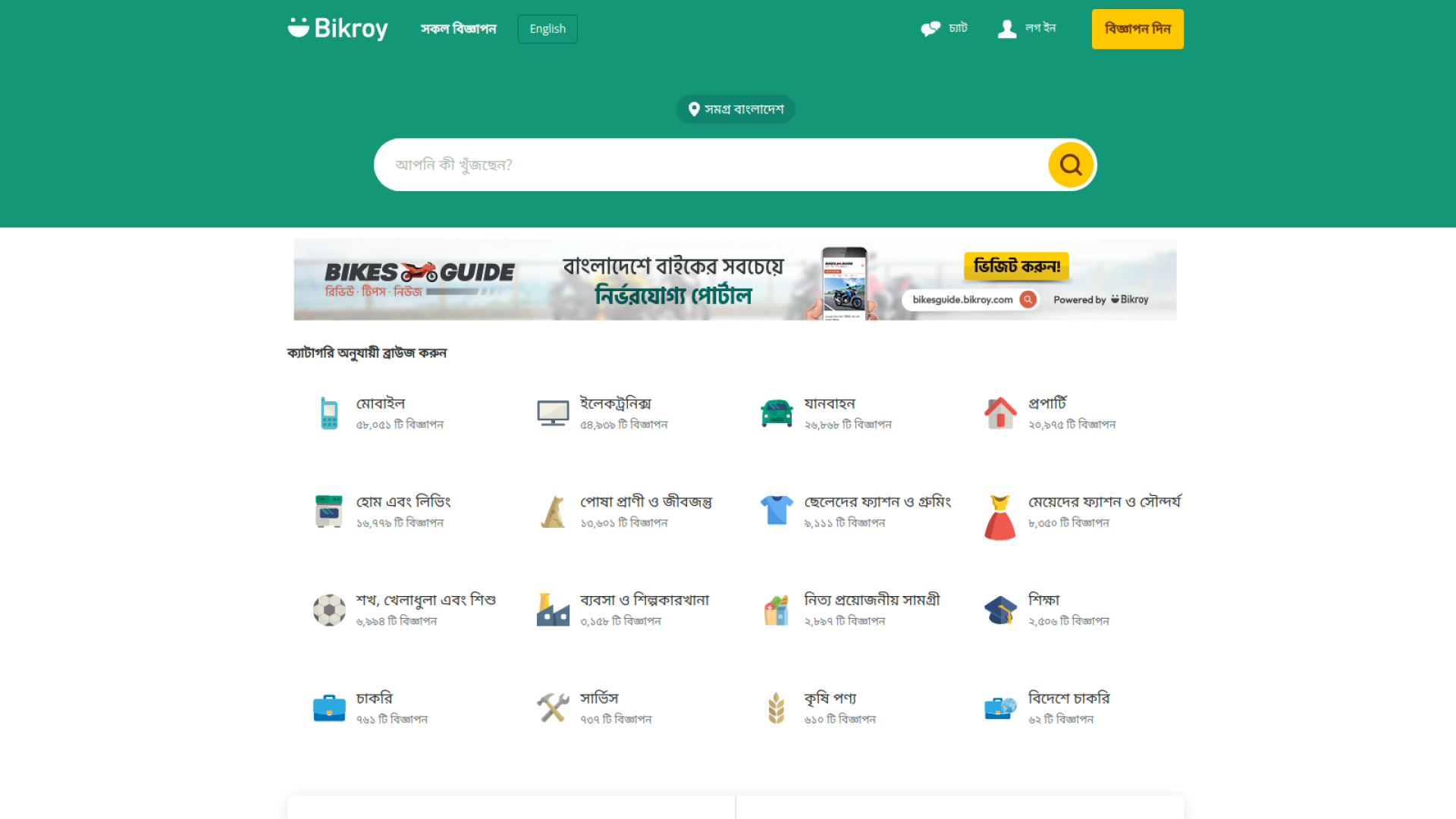Open the সমগ্র বাংলাদেশ location selector
The height and width of the screenshot is (819, 1456).
(x=735, y=109)
